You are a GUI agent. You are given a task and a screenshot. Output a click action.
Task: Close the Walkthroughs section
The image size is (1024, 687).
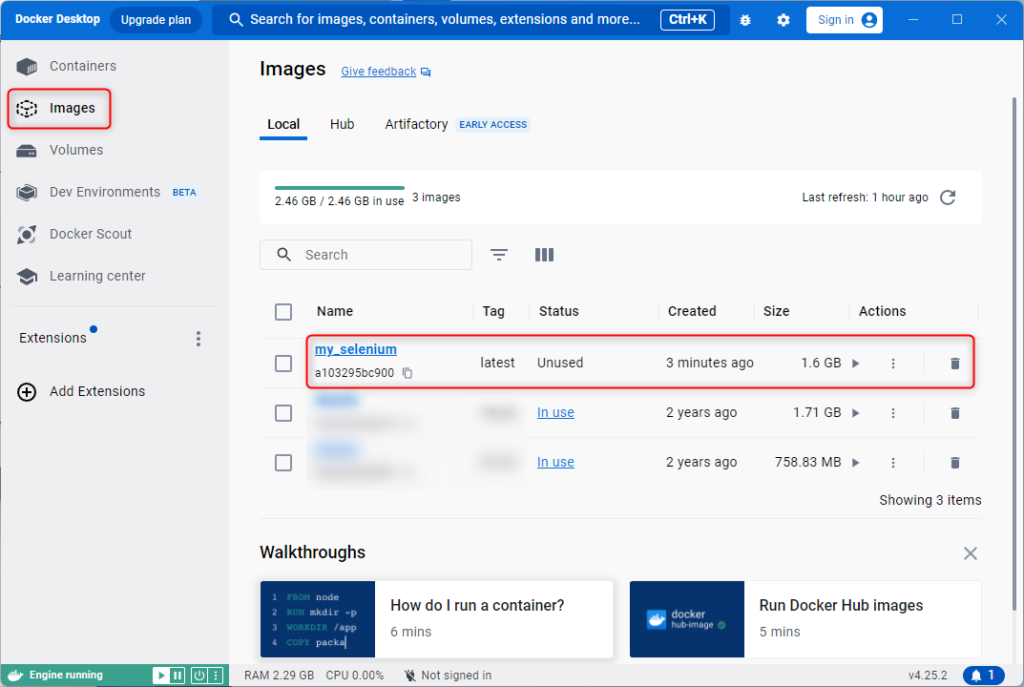(970, 554)
